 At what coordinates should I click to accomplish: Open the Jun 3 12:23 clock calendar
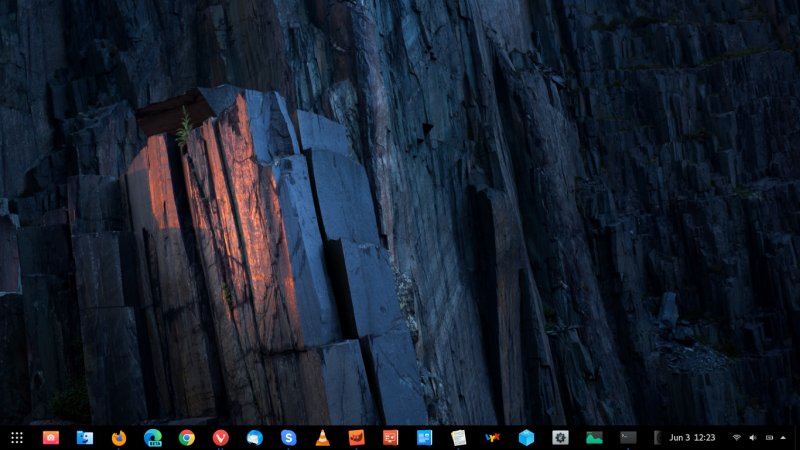tap(692, 438)
